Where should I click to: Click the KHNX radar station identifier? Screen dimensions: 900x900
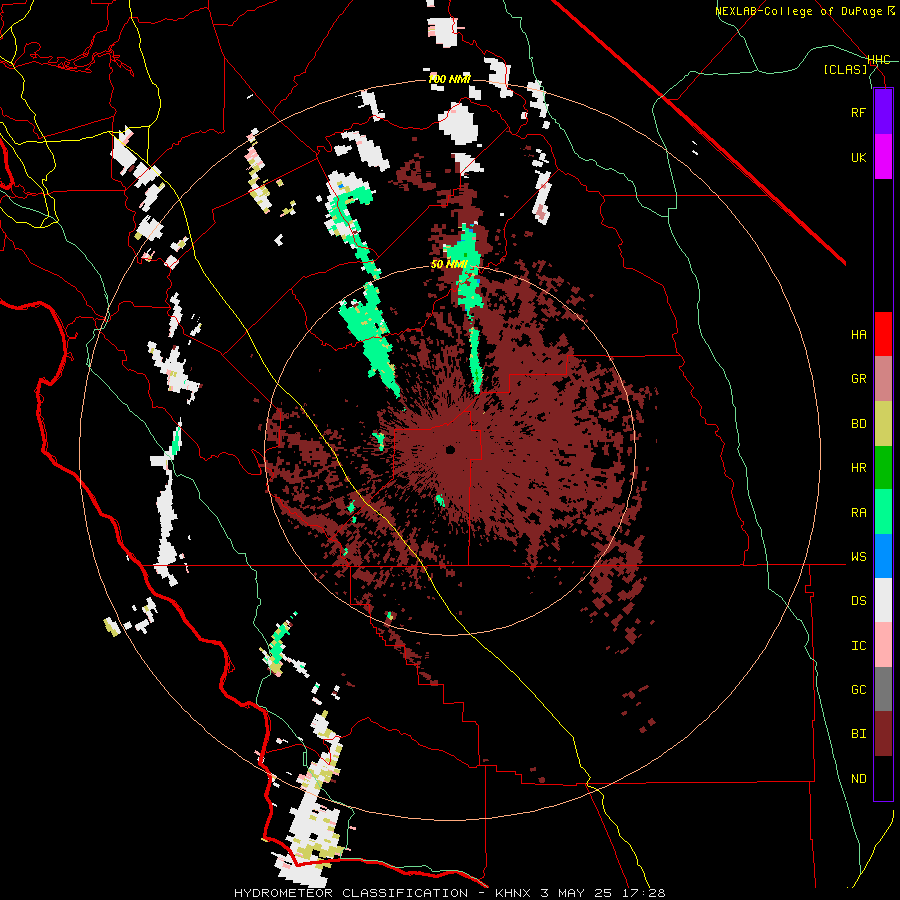(515, 893)
